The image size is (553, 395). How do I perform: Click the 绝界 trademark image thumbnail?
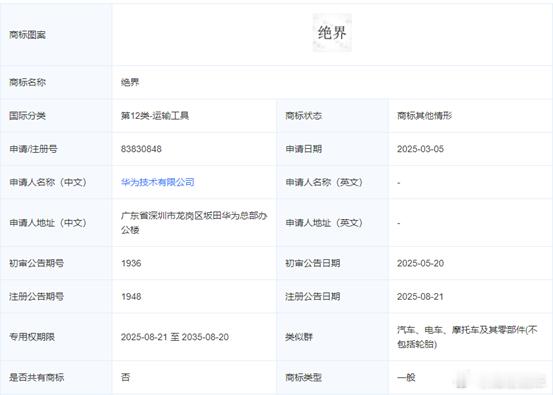click(x=332, y=33)
